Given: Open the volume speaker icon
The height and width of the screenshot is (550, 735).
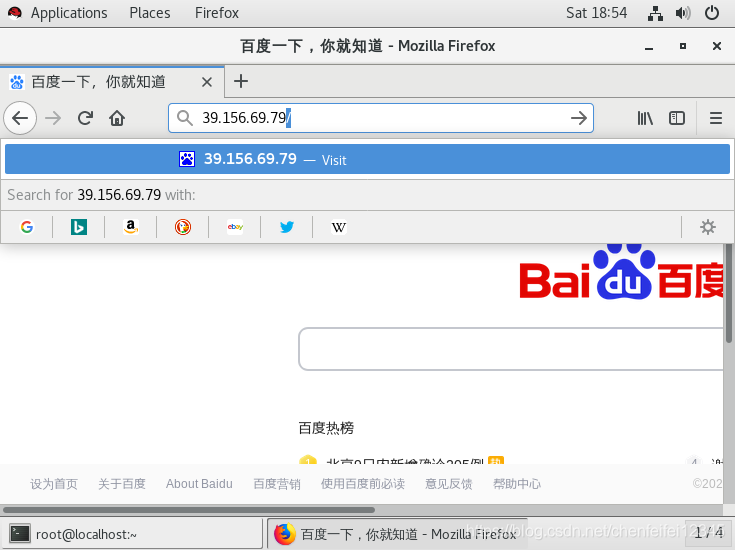Looking at the screenshot, I should (683, 13).
